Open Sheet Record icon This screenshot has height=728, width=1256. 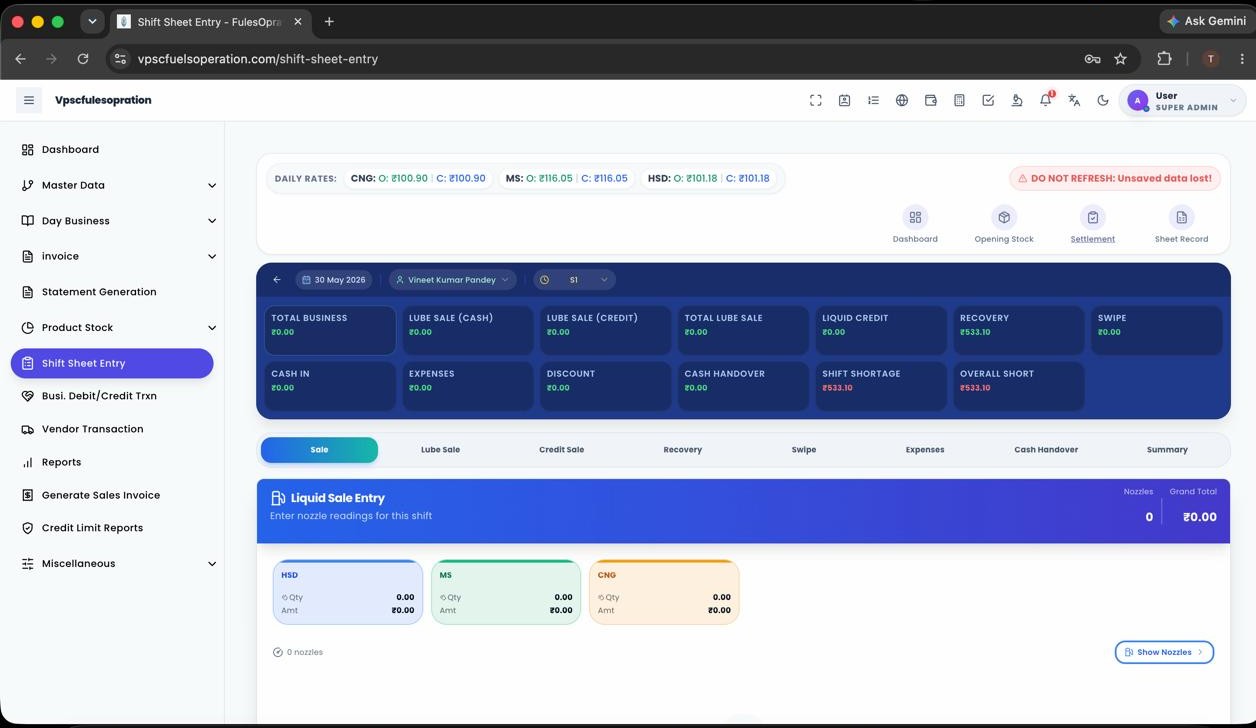(x=1181, y=217)
